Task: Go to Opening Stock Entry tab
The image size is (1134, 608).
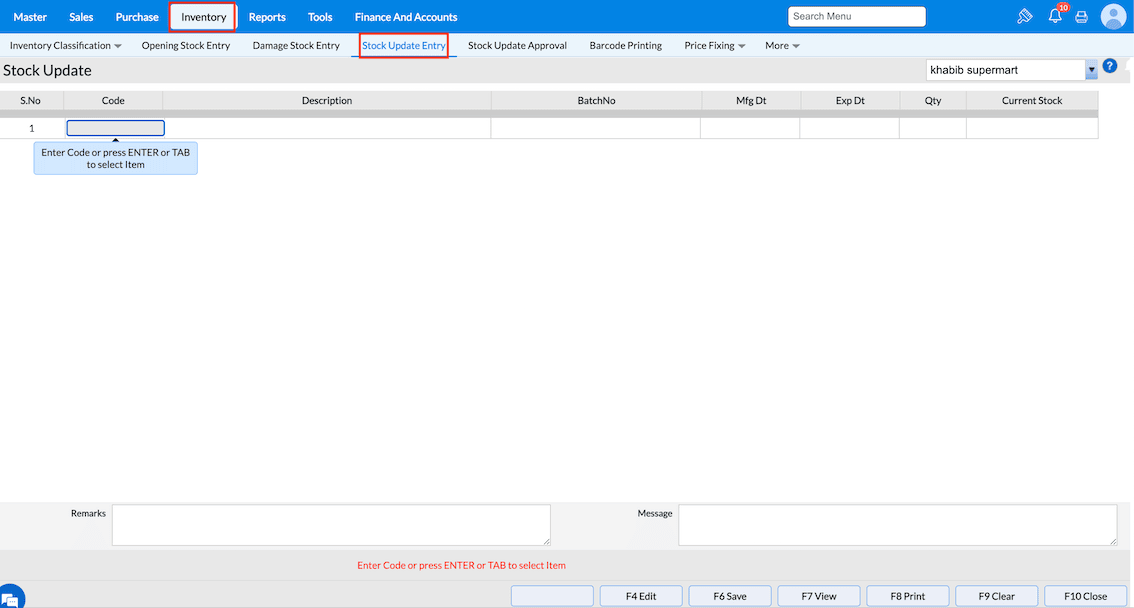Action: pyautogui.click(x=186, y=46)
